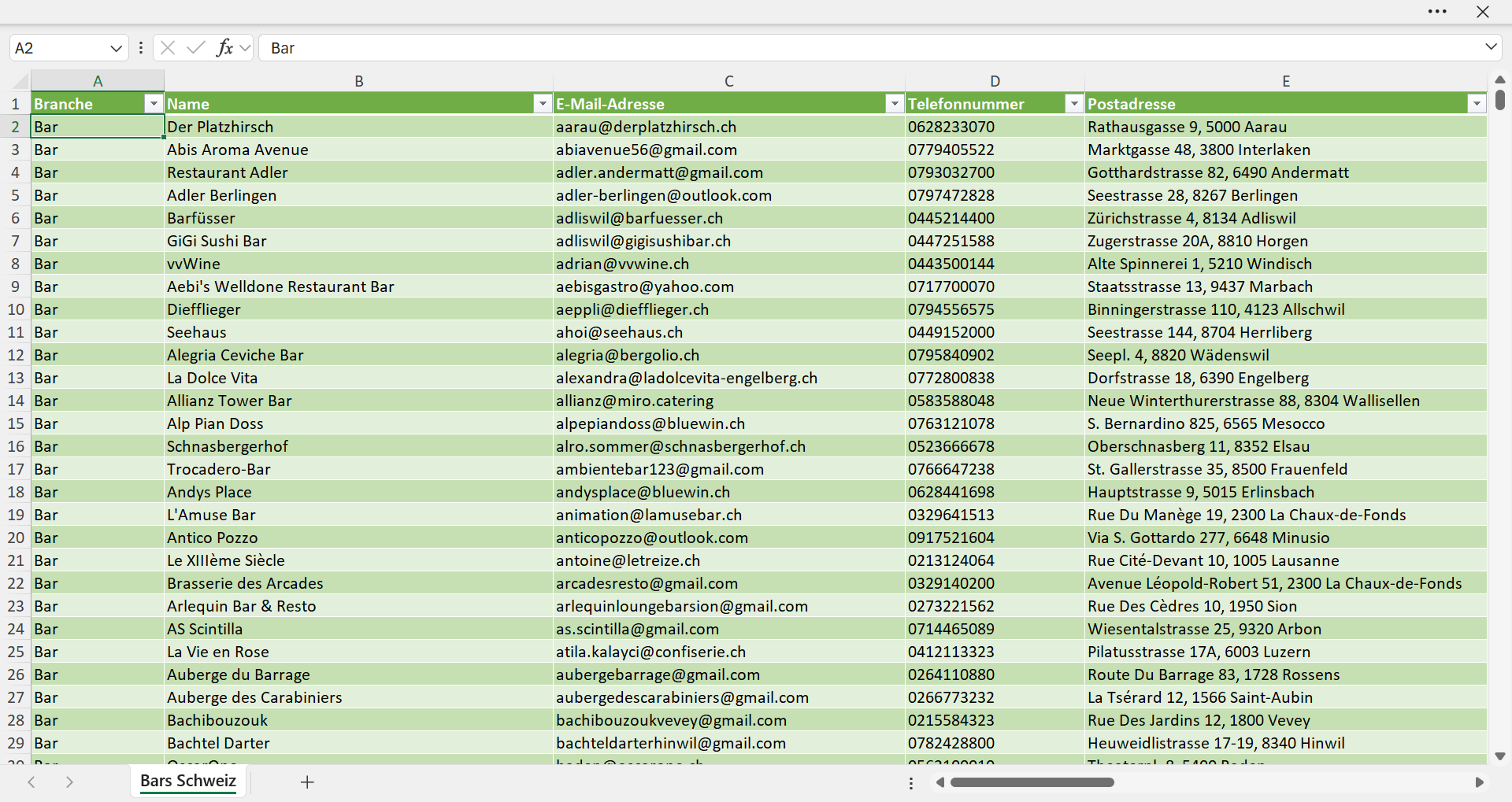Select column D header
1512x802 pixels.
(995, 81)
